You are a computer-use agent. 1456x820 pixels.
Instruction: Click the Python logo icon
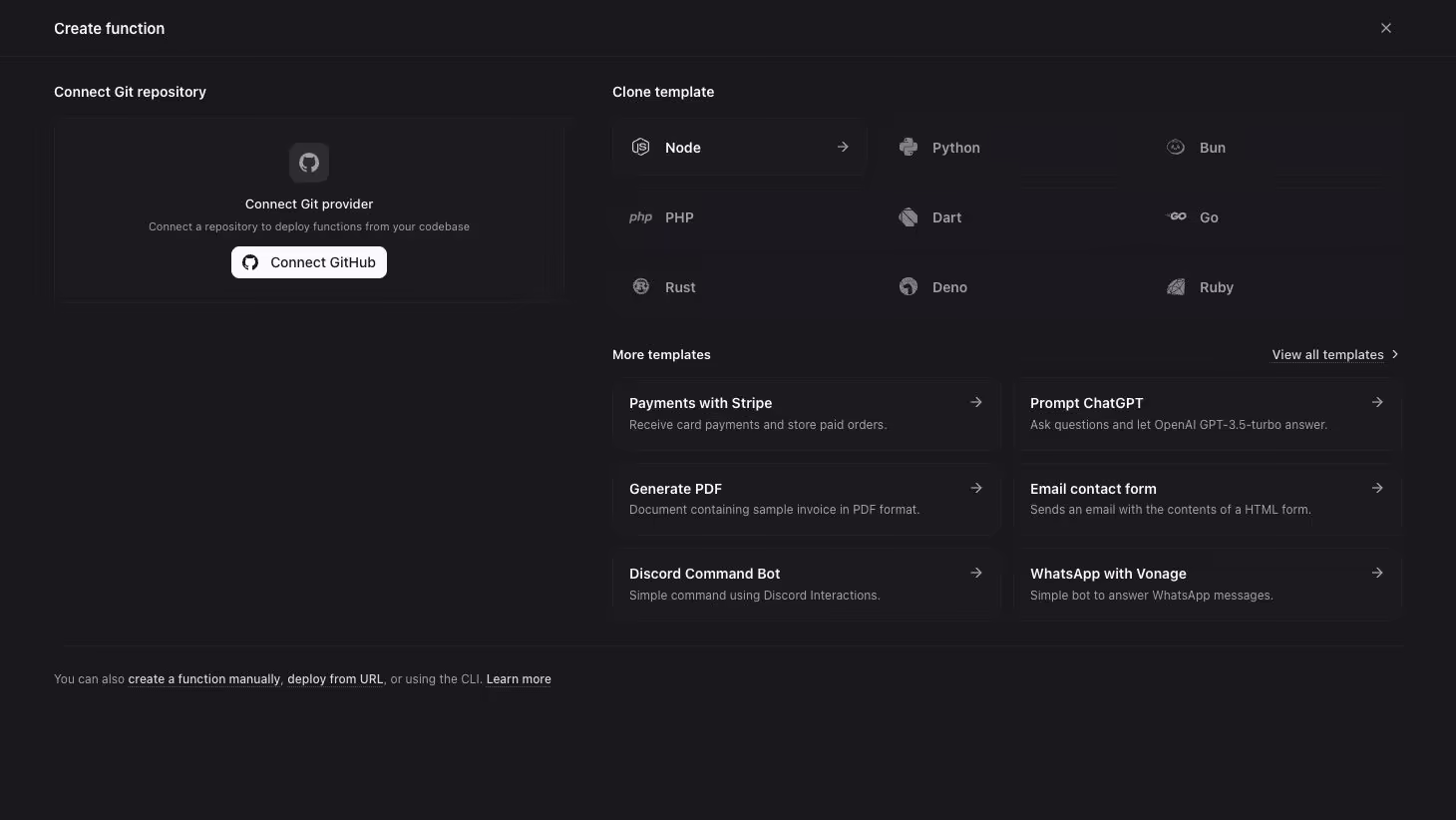point(909,147)
